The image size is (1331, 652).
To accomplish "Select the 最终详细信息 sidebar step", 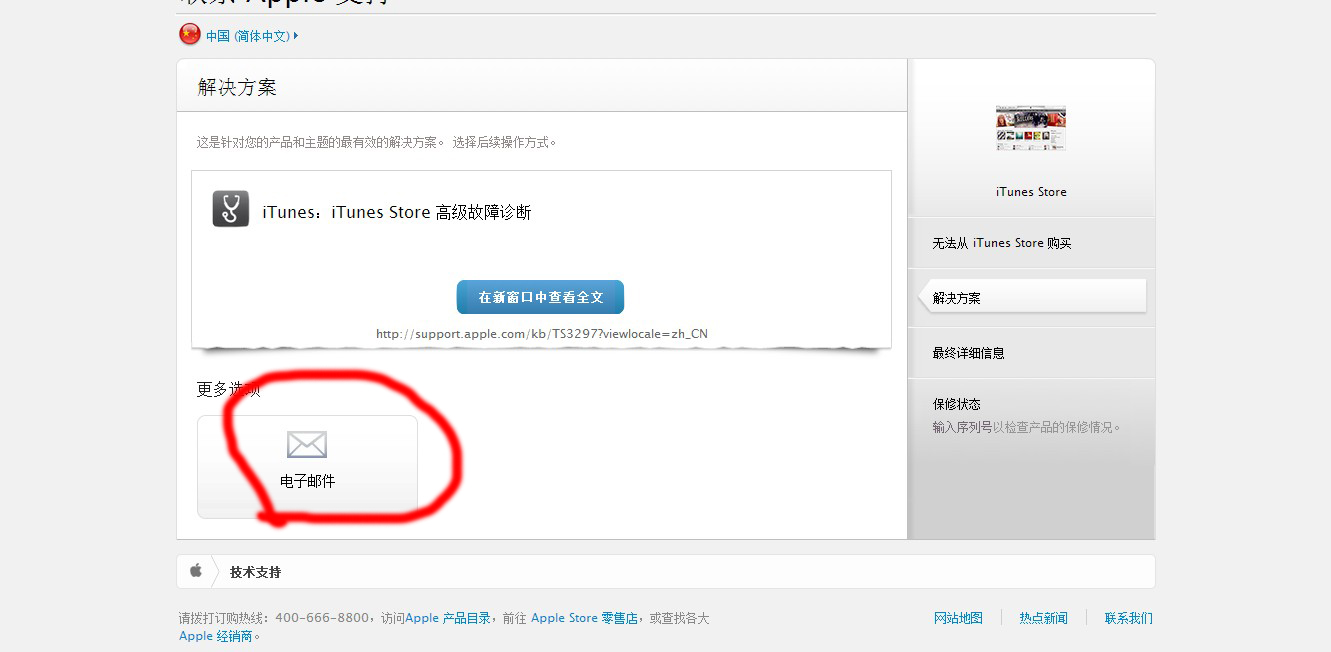I will (x=968, y=353).
